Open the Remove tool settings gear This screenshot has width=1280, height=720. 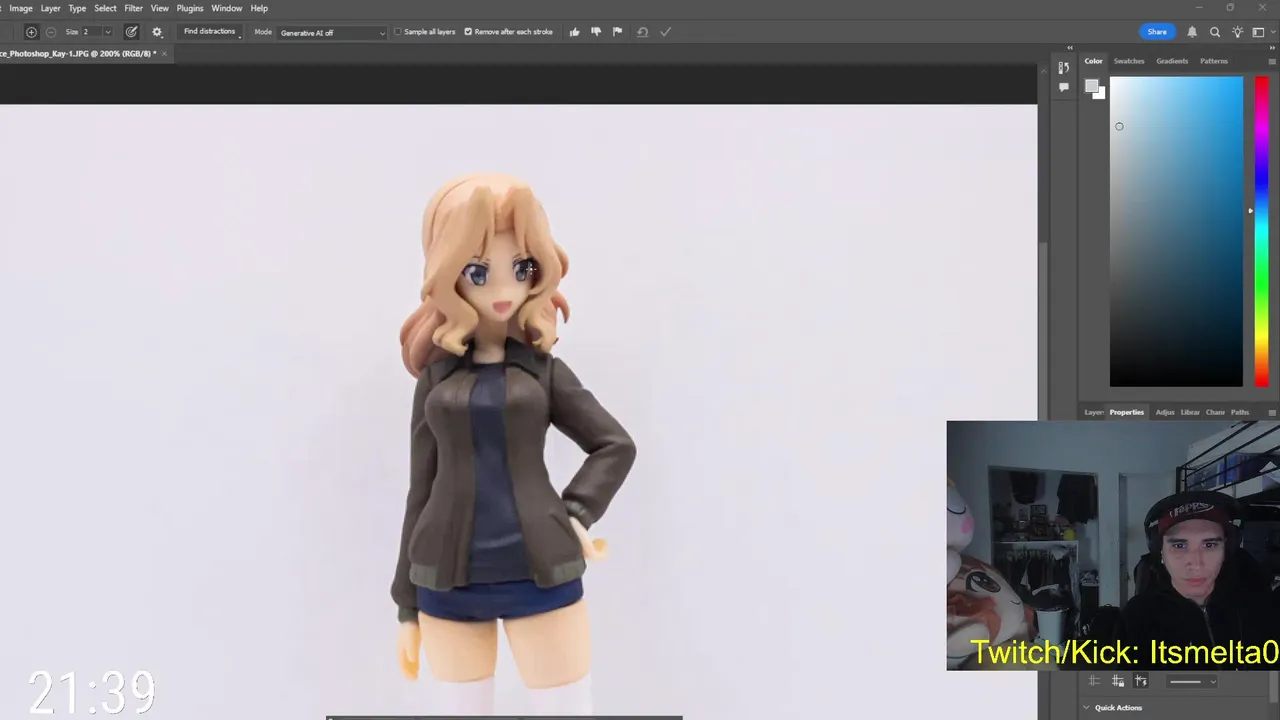[x=157, y=32]
